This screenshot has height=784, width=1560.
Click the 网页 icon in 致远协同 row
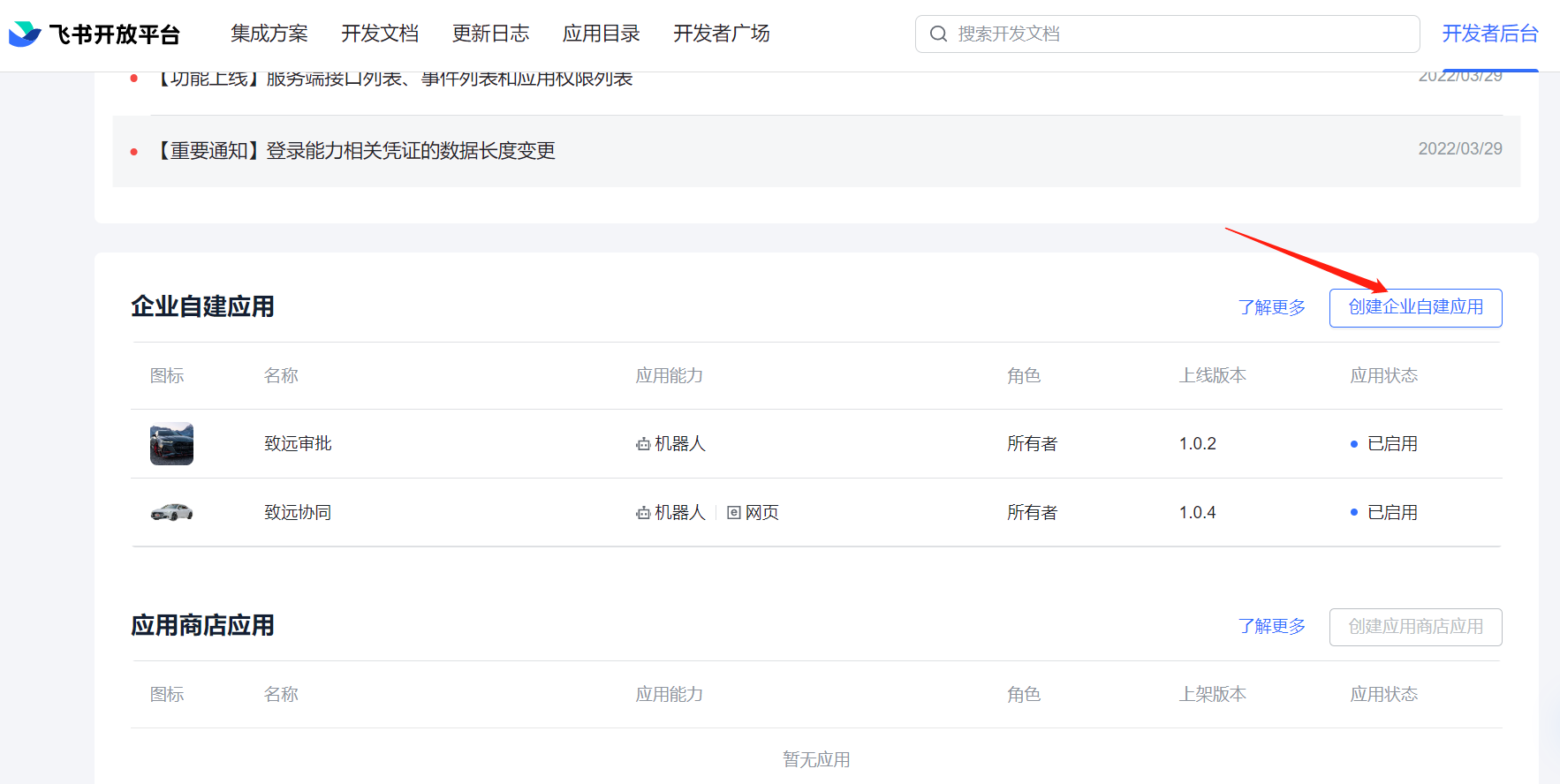pos(733,512)
